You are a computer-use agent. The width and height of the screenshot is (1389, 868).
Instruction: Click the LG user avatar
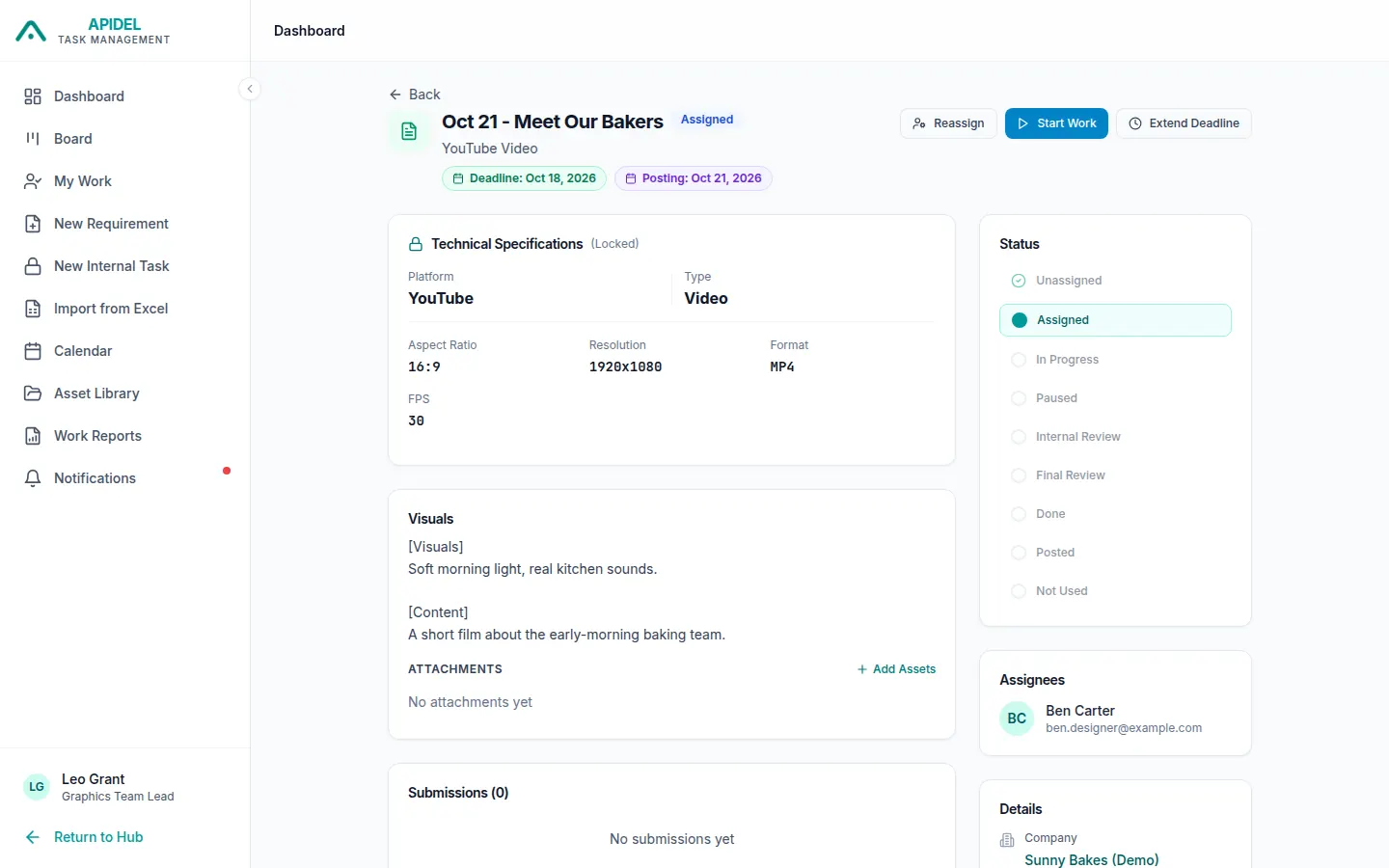click(x=37, y=787)
